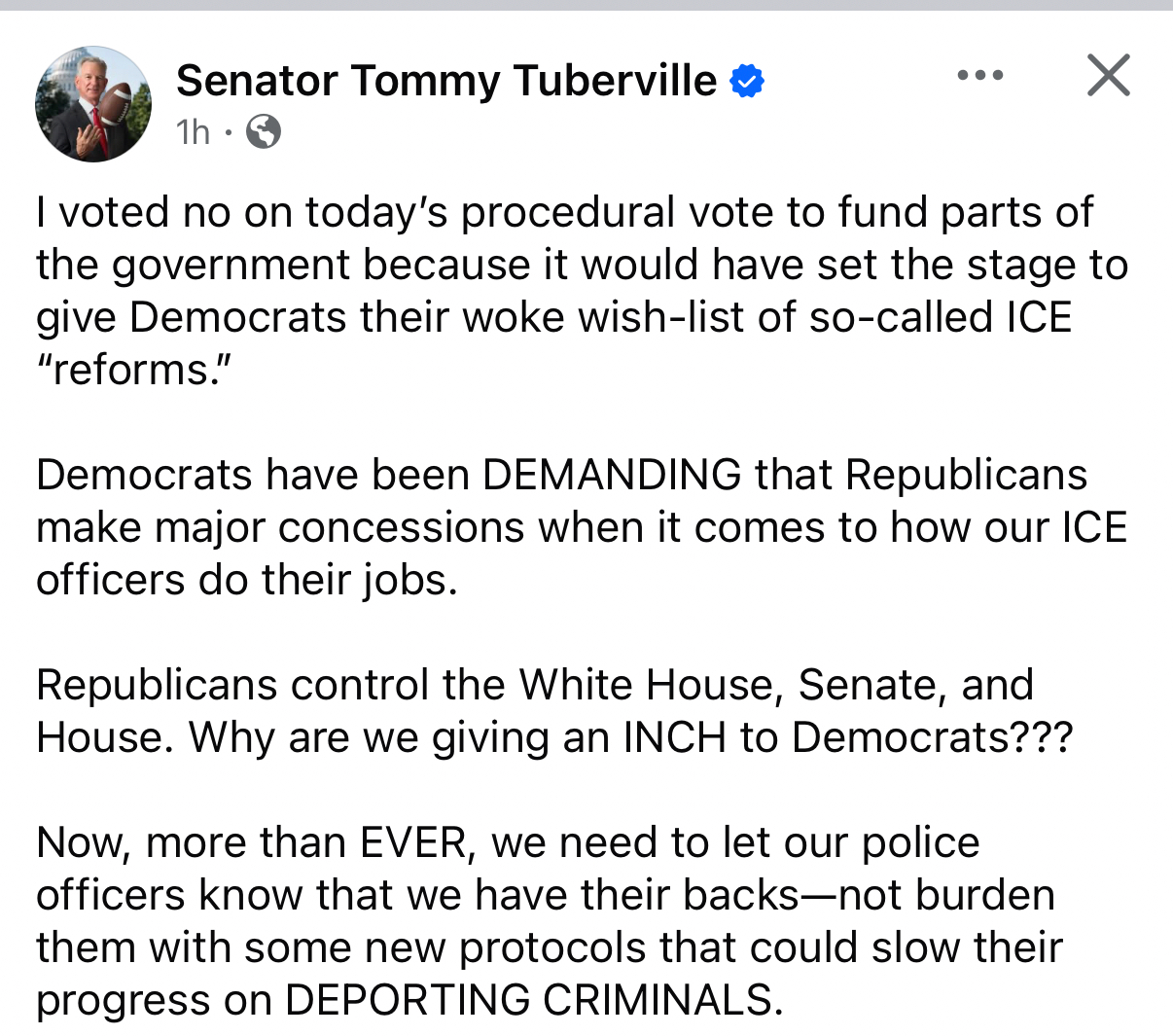Close the post with the X icon
The image size is (1173, 1036).
(x=1108, y=76)
